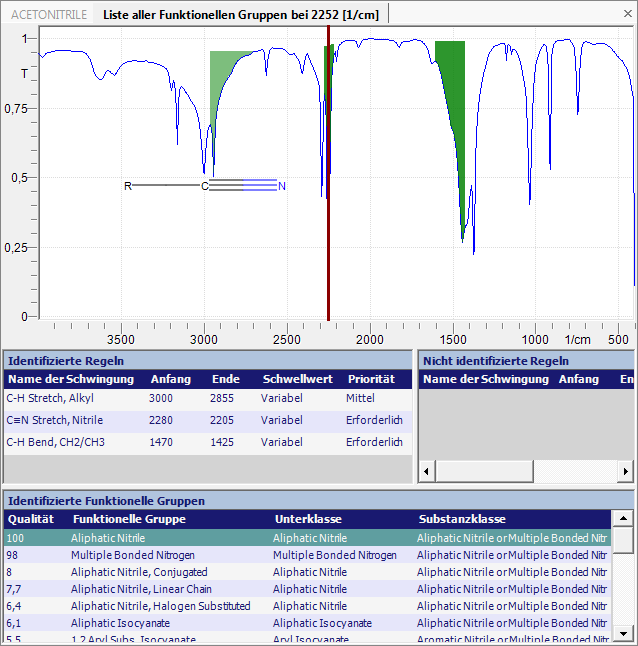Viewport: 638px width, 646px height.
Task: Sort by the Priorität column header
Action: point(371,379)
